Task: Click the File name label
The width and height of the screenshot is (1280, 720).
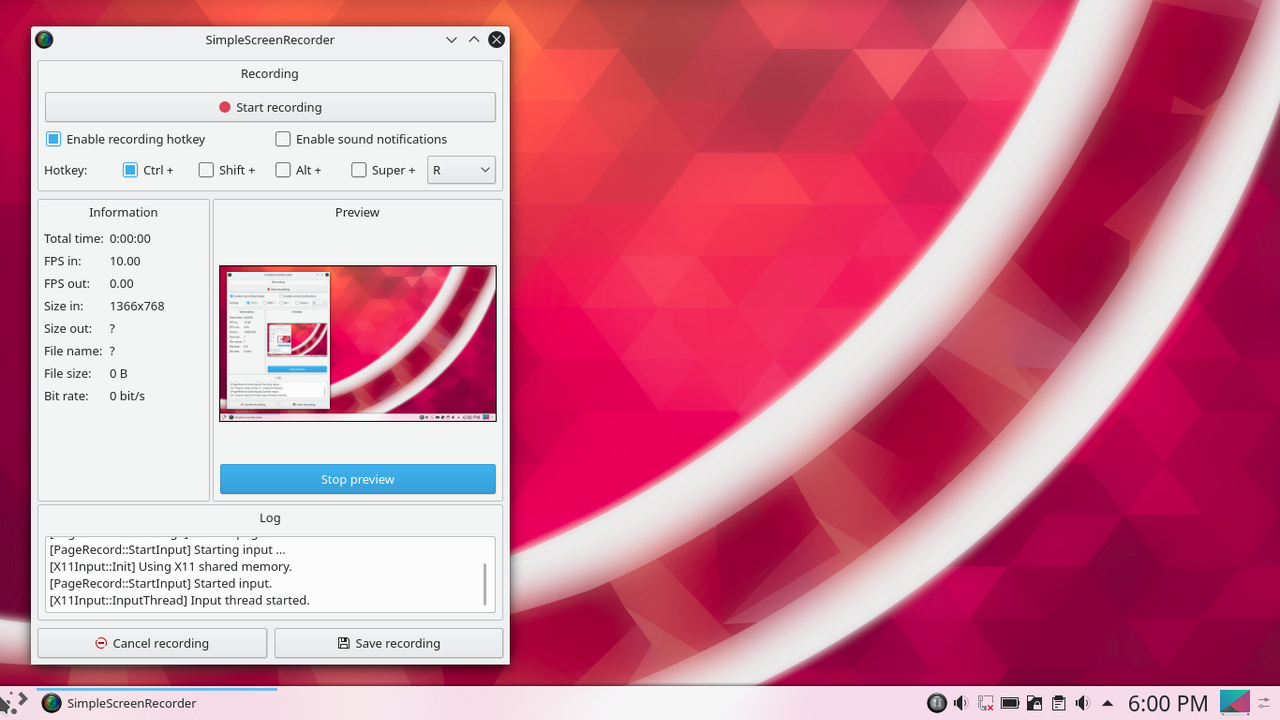Action: coord(73,351)
